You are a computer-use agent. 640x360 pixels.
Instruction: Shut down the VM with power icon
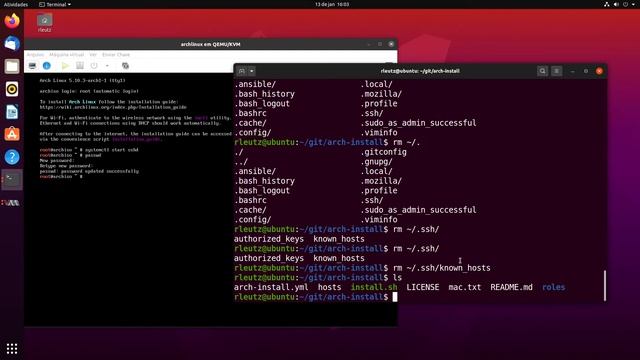94,66
